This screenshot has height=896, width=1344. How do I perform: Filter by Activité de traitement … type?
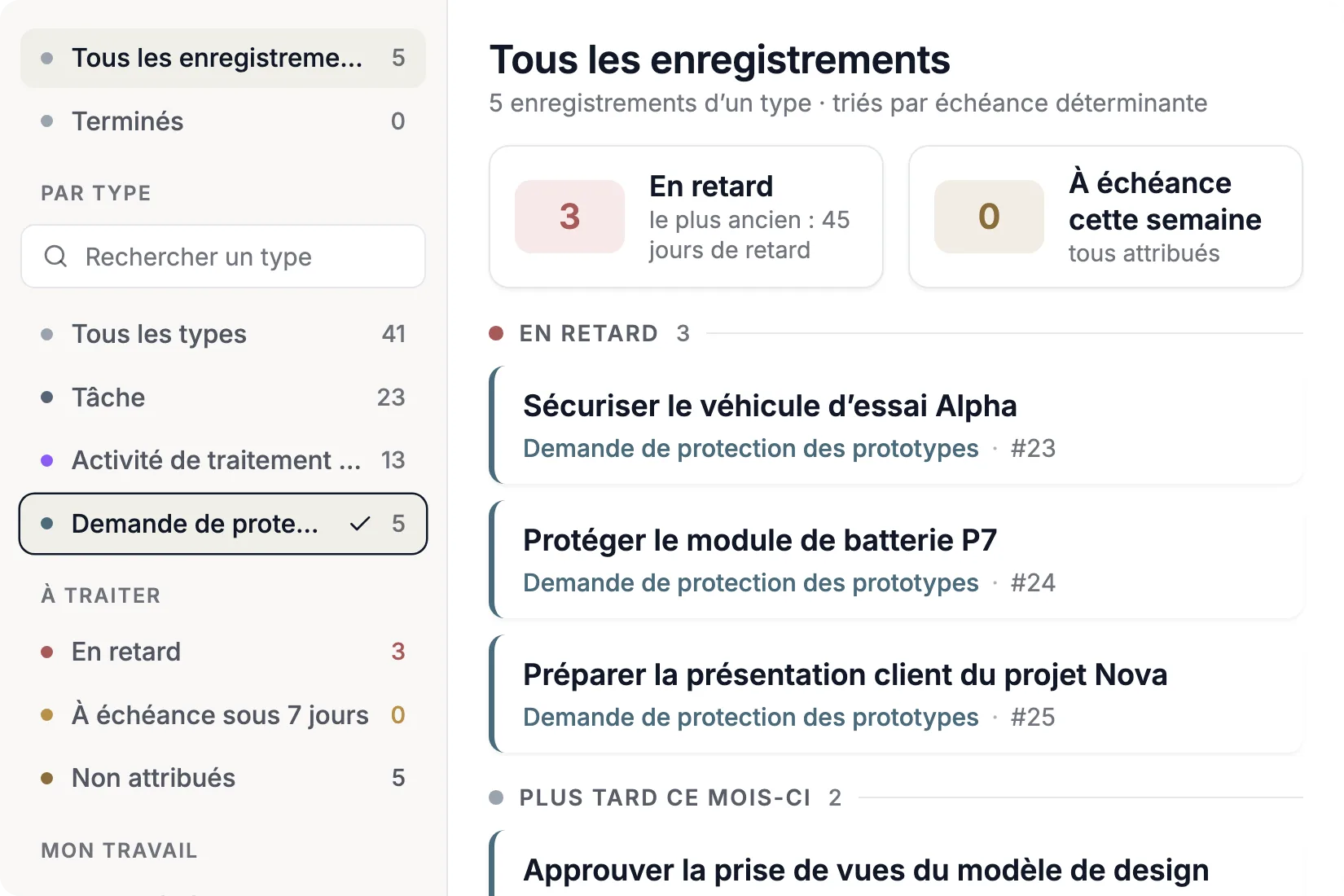tap(223, 460)
